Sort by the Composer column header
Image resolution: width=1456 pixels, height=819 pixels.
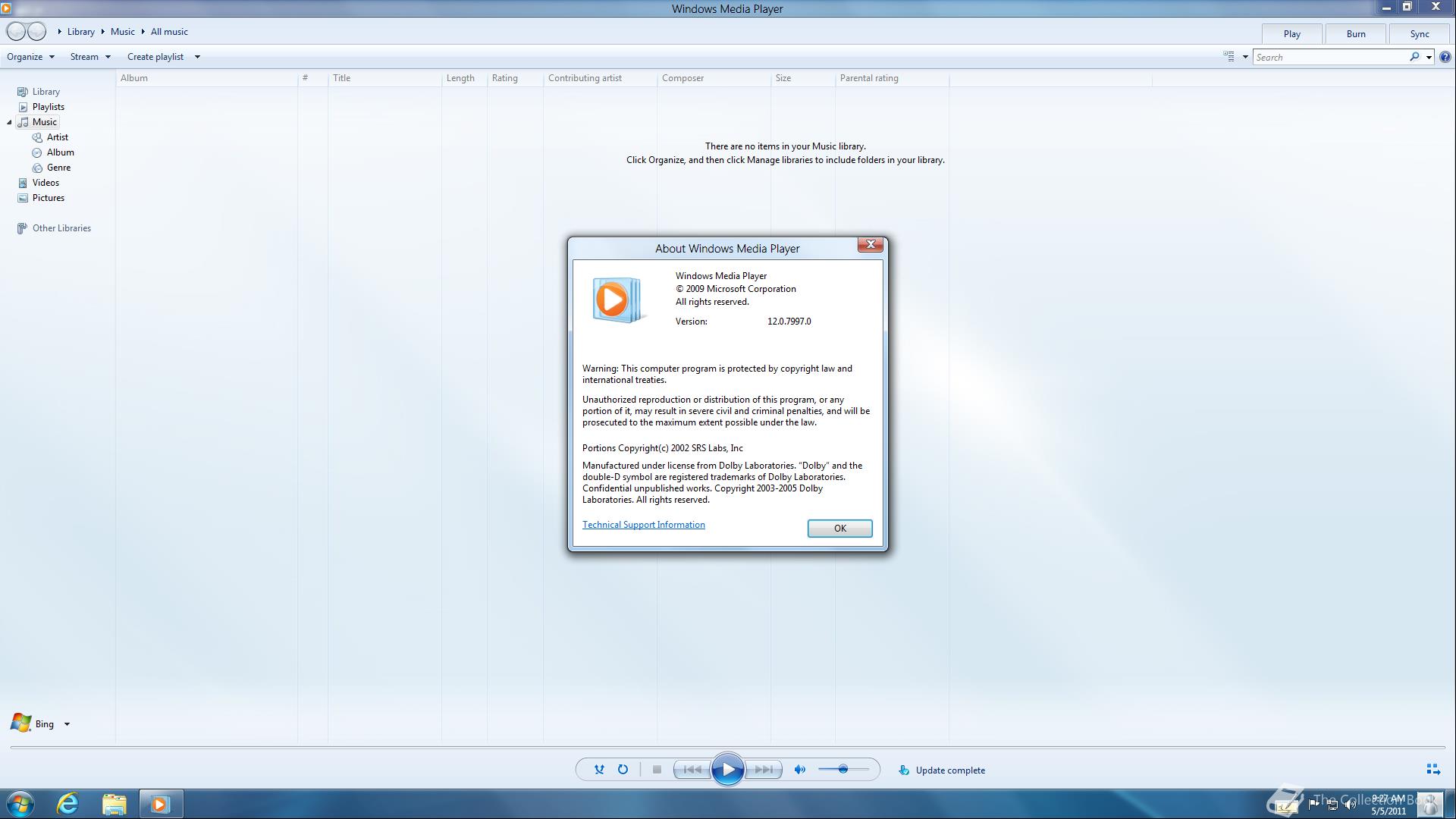(714, 78)
